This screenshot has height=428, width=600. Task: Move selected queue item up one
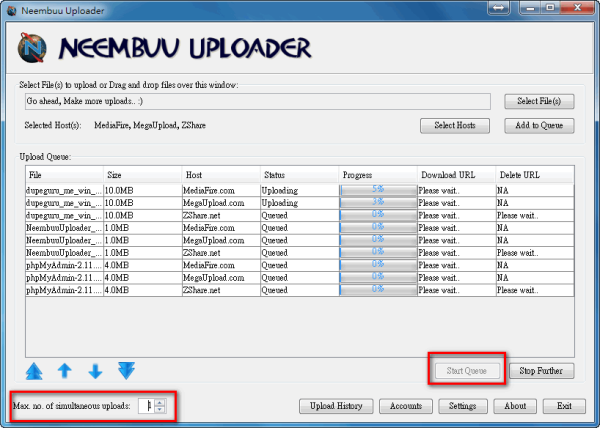[x=65, y=371]
